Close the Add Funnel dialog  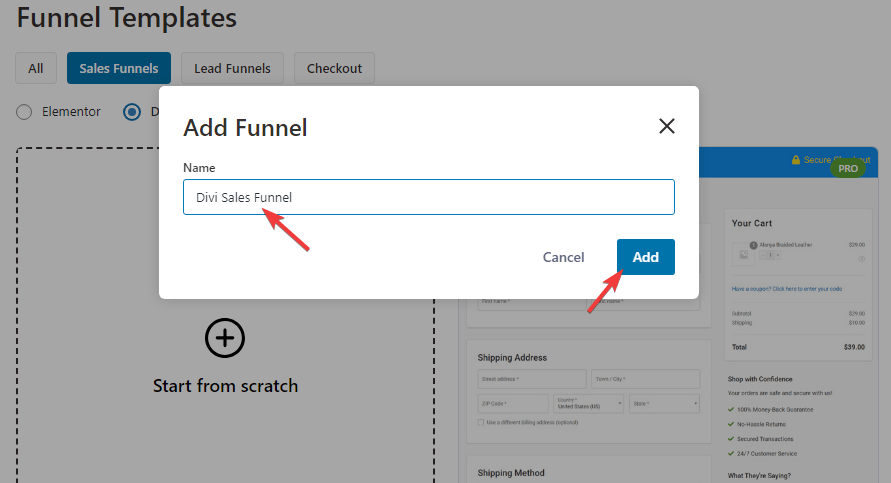coord(667,126)
